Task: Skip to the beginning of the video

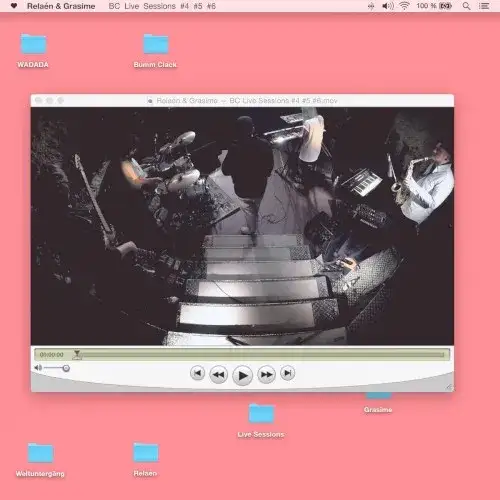Action: pyautogui.click(x=197, y=373)
